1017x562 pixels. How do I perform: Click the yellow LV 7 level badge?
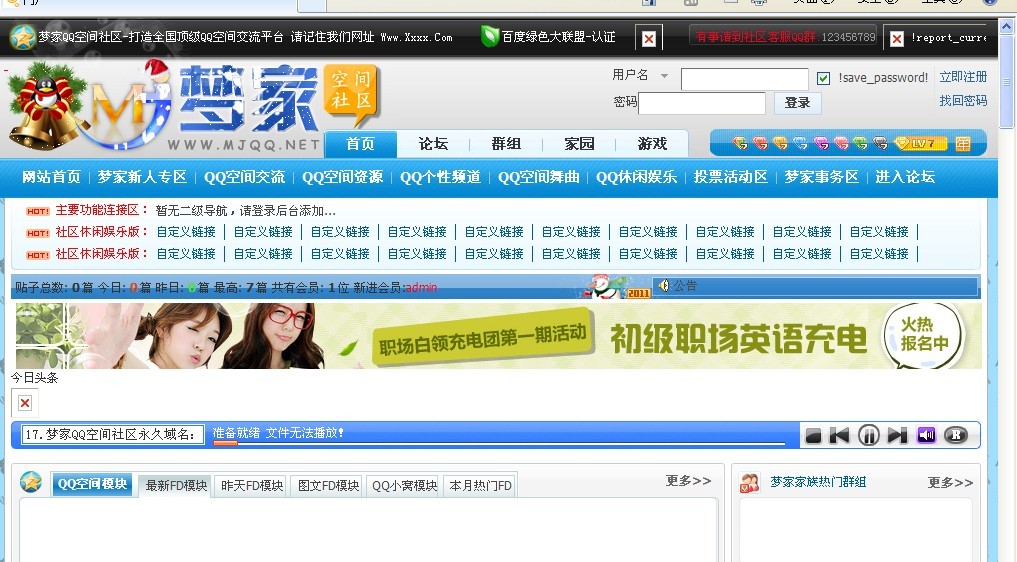920,143
